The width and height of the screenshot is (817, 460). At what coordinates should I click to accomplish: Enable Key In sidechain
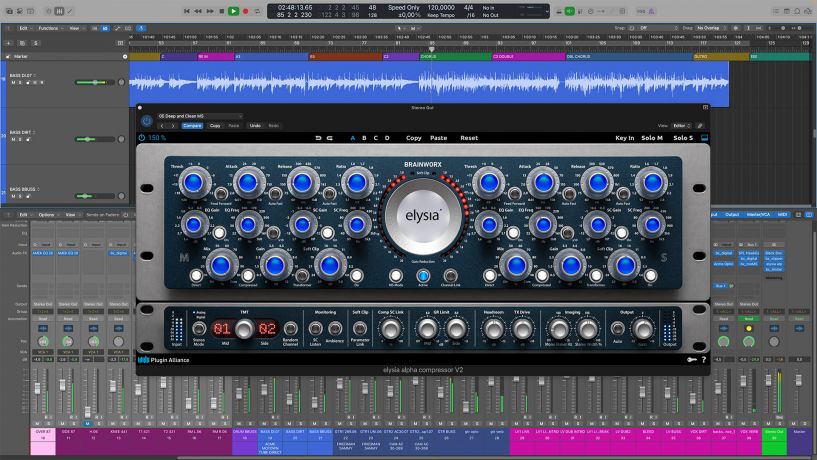pyautogui.click(x=625, y=138)
